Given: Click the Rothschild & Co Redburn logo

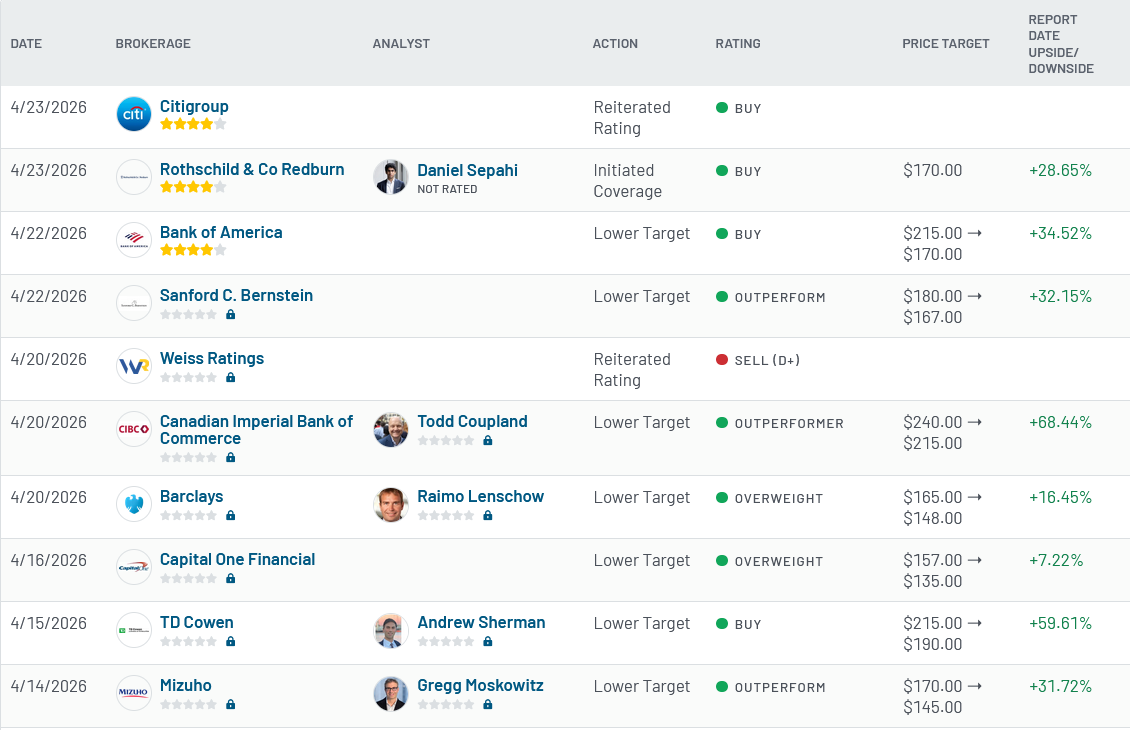Looking at the screenshot, I should tap(134, 177).
